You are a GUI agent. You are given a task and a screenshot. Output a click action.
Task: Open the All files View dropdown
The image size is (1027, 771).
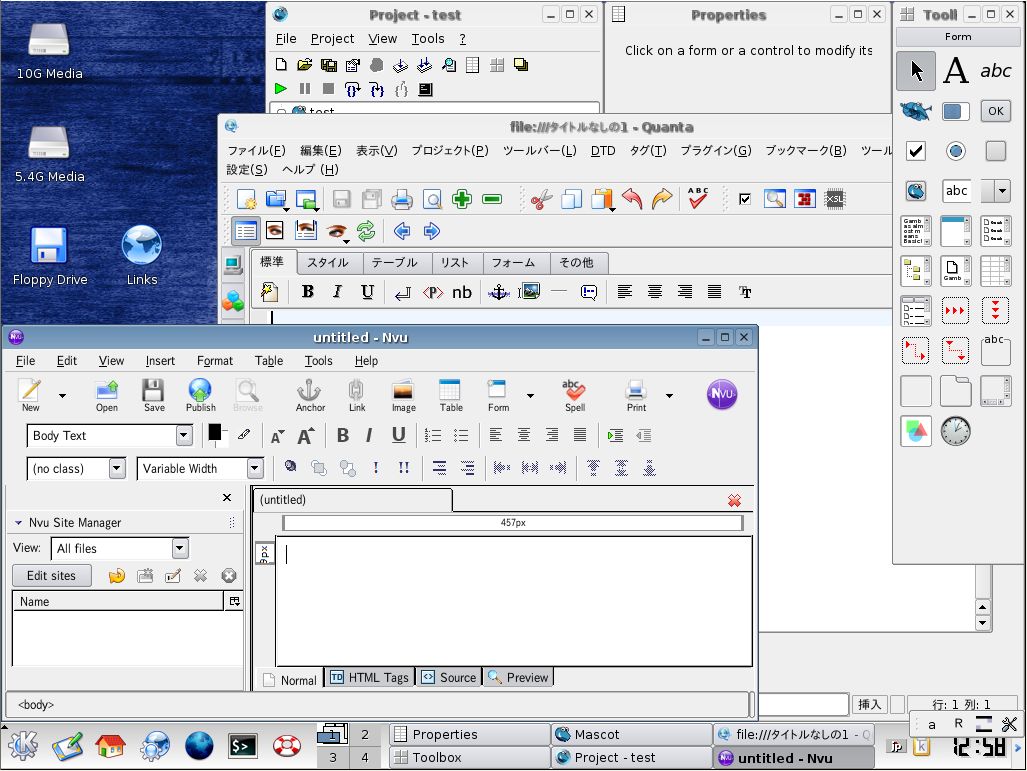180,548
